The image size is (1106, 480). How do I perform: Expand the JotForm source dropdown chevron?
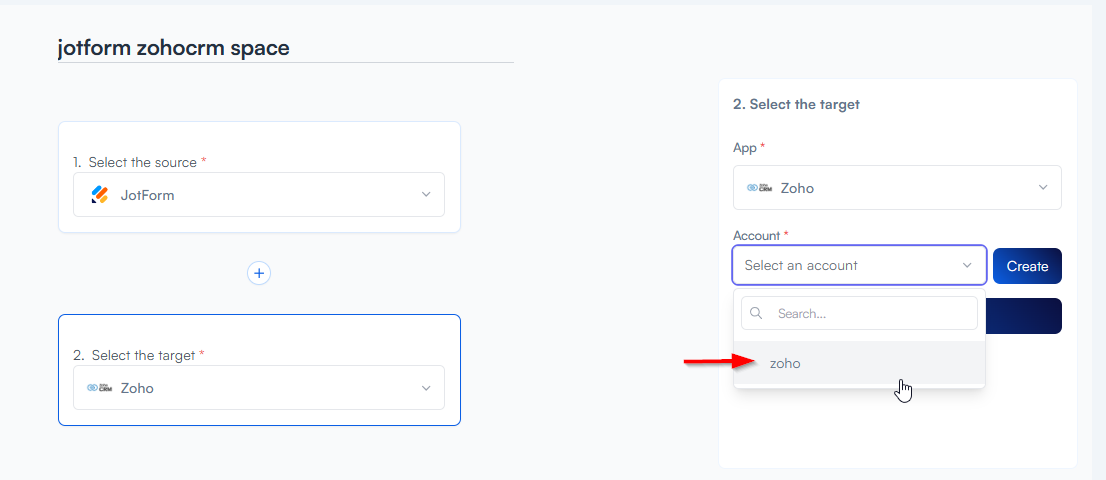426,195
